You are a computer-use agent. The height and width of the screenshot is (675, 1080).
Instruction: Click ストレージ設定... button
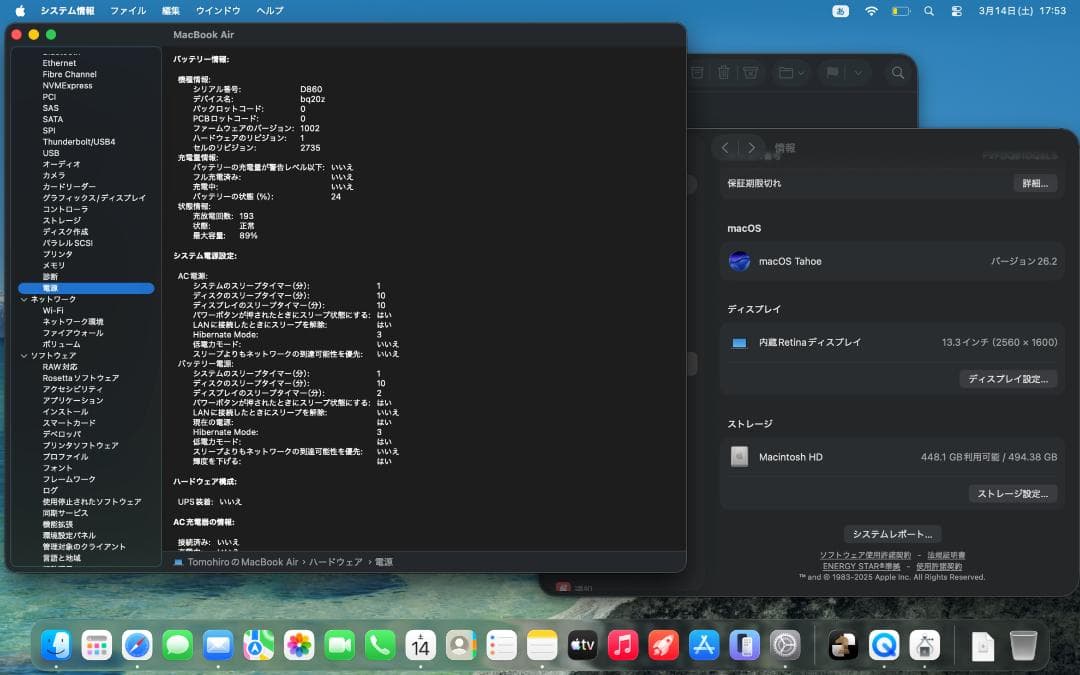1013,493
